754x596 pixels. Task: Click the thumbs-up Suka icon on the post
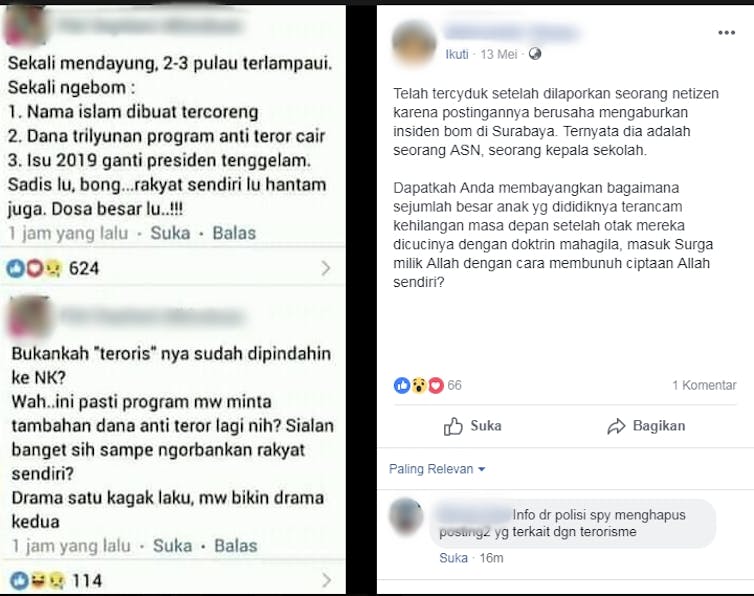453,426
